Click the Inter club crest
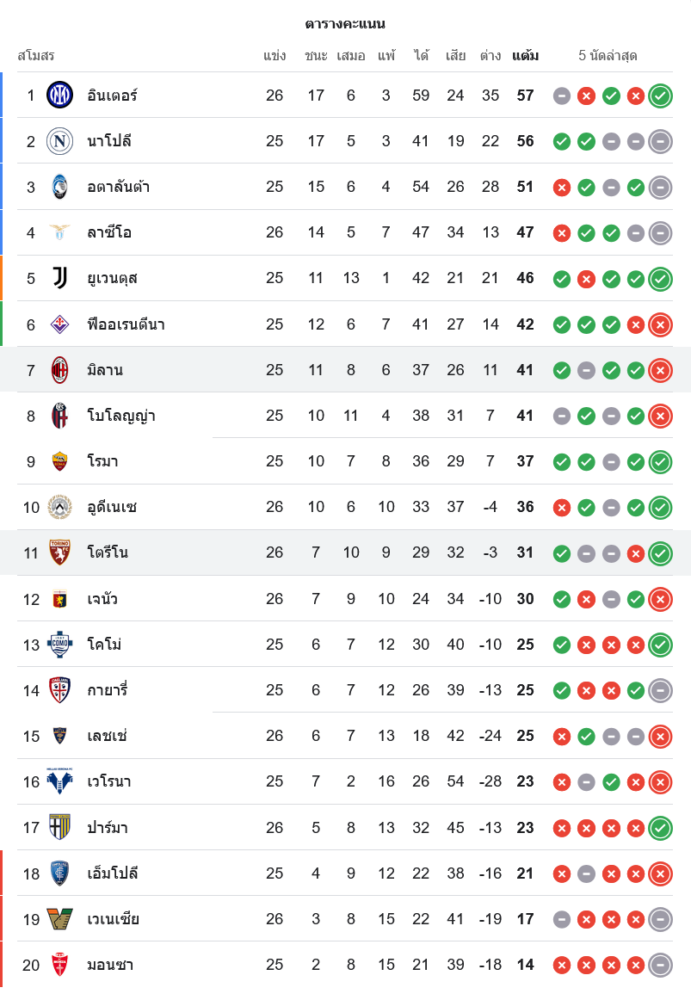The image size is (691, 1000). point(60,96)
